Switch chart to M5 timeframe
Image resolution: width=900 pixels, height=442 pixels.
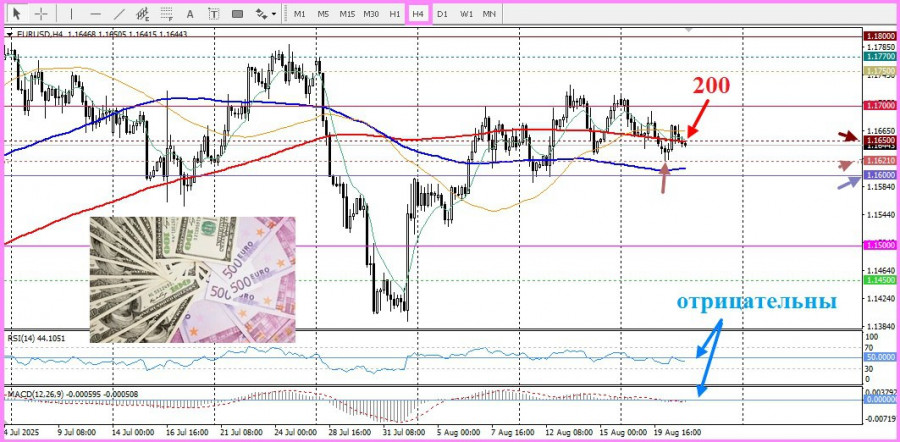click(x=323, y=14)
